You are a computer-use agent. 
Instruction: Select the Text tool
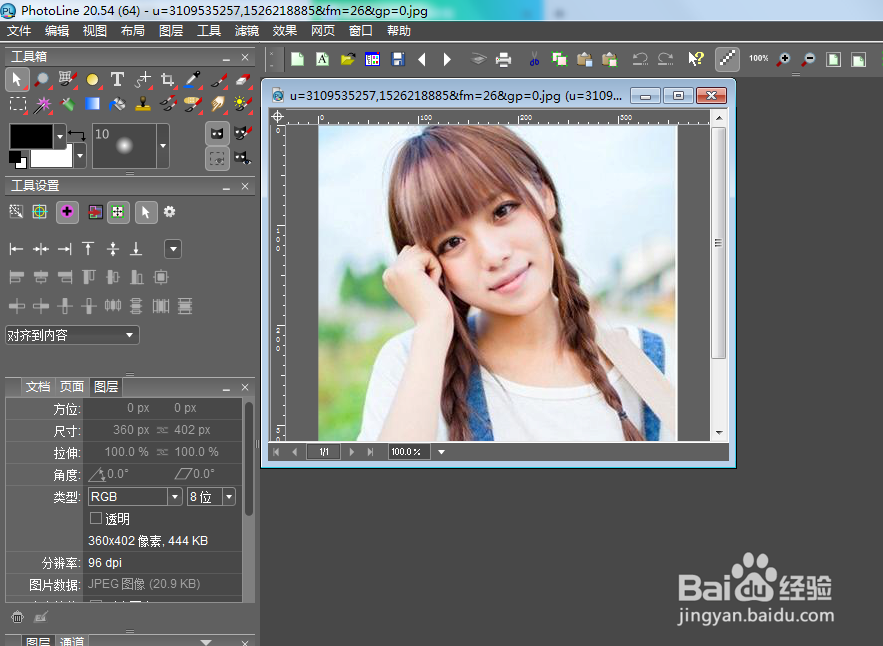[117, 79]
